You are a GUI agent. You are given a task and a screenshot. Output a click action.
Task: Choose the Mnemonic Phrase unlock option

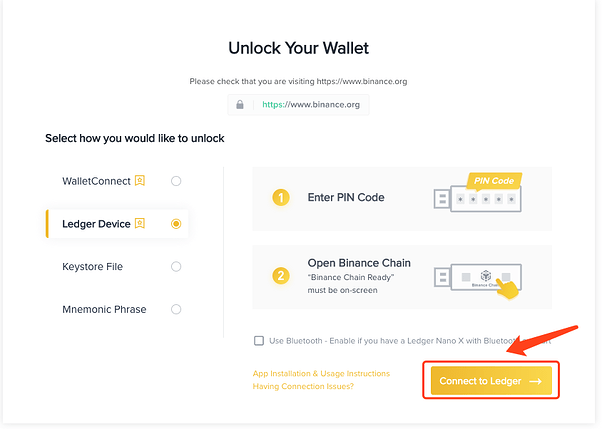point(104,309)
